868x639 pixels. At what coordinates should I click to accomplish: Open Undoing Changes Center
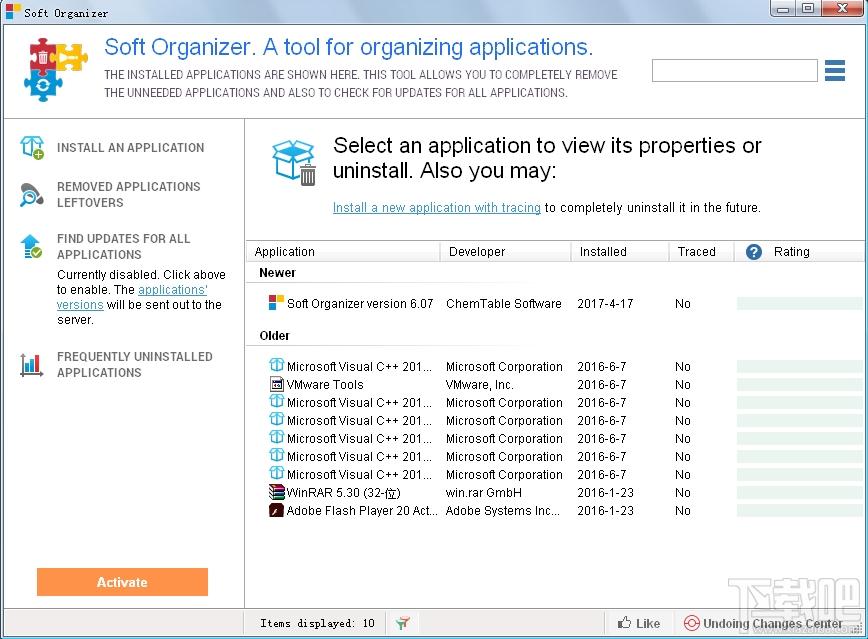pyautogui.click(x=772, y=623)
